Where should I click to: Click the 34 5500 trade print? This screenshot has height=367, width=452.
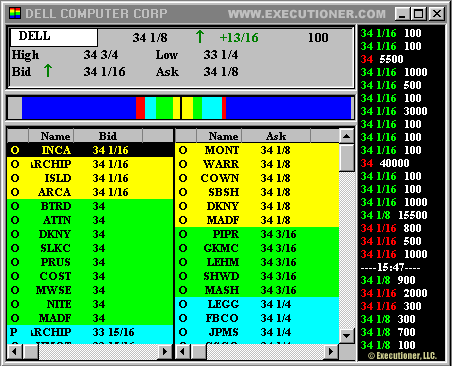point(382,59)
